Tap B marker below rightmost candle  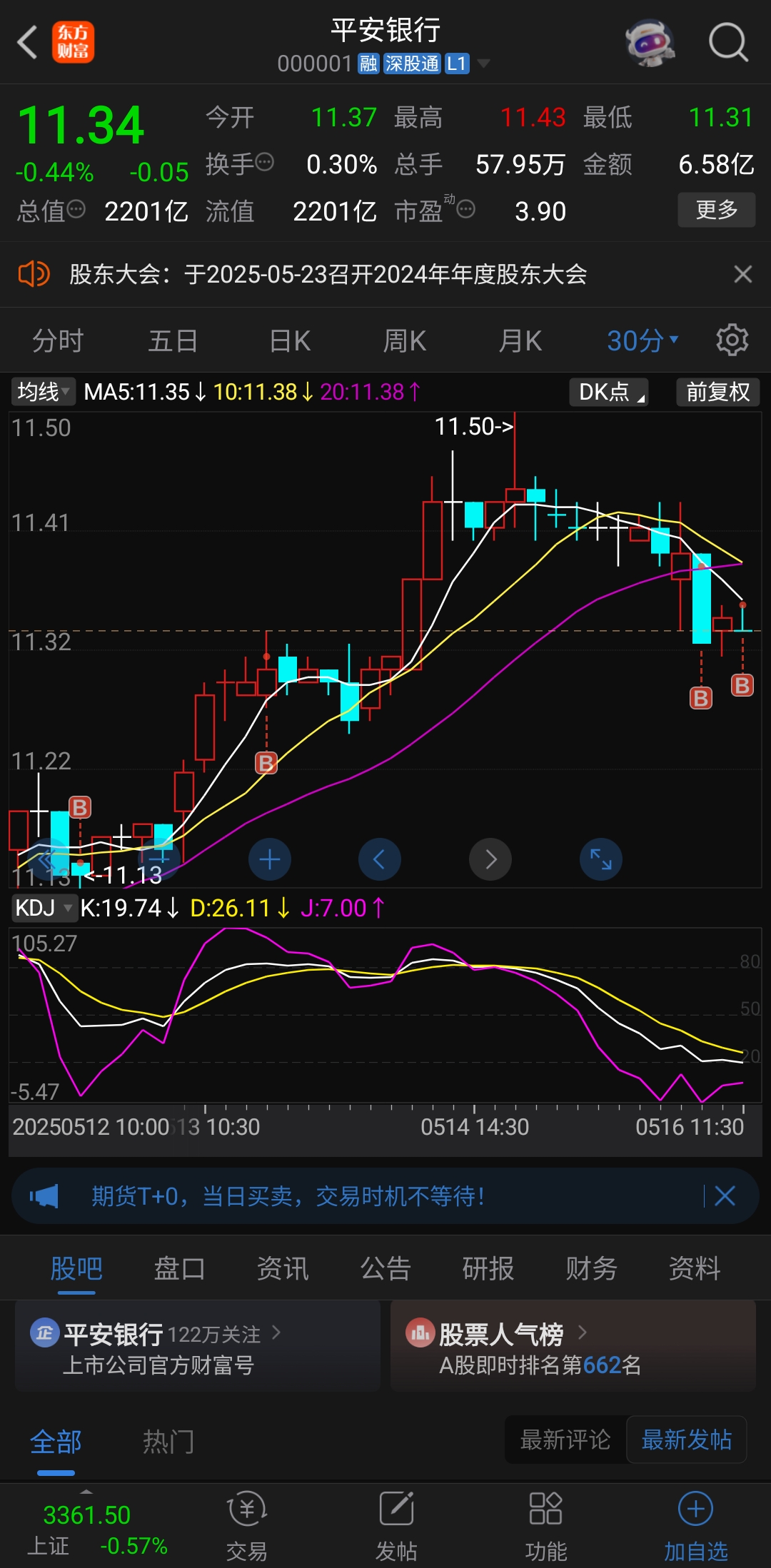[x=742, y=686]
